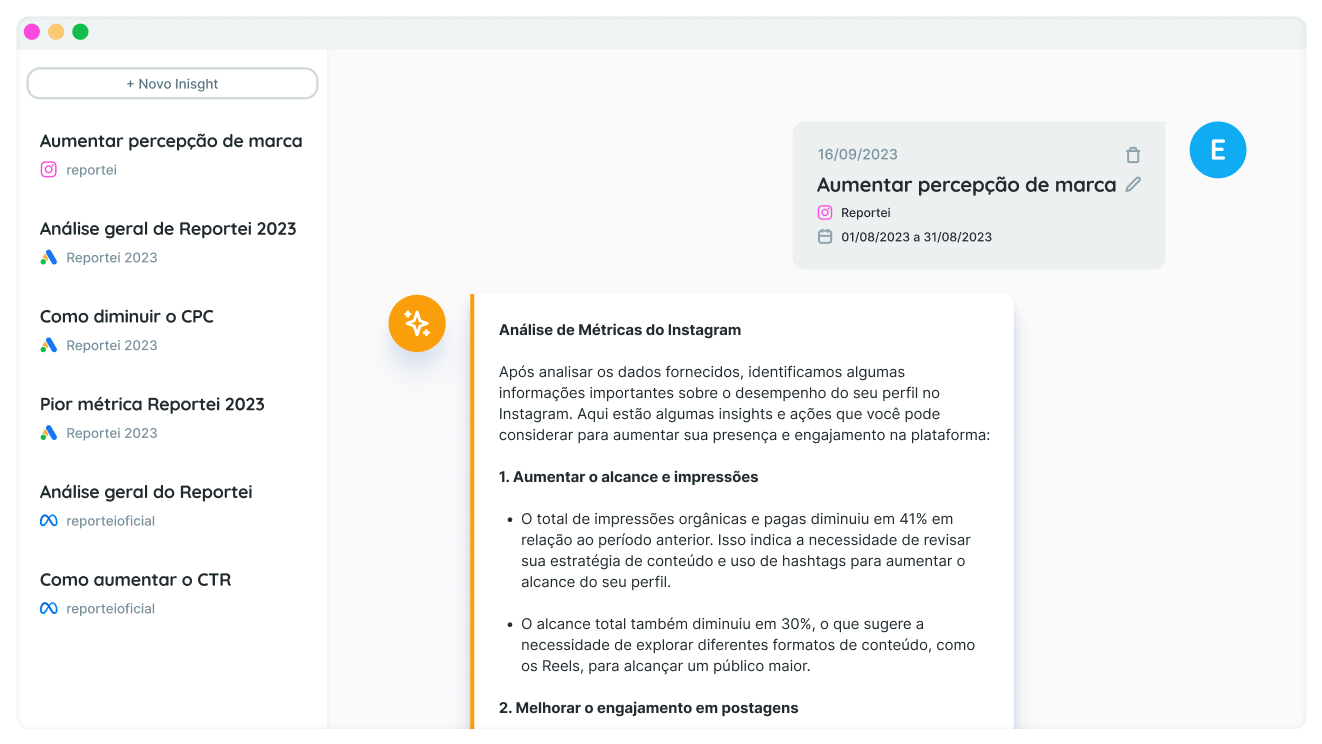Click the Análise de Métricas do Instagram heading
The image size is (1322, 744).
620,330
